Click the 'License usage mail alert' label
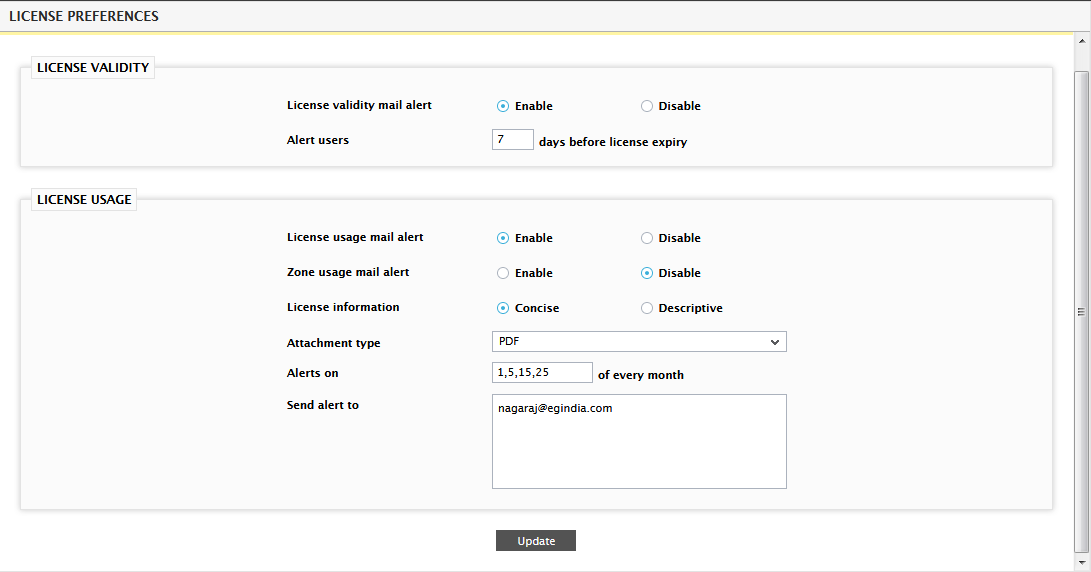This screenshot has width=1091, height=572. (x=355, y=237)
